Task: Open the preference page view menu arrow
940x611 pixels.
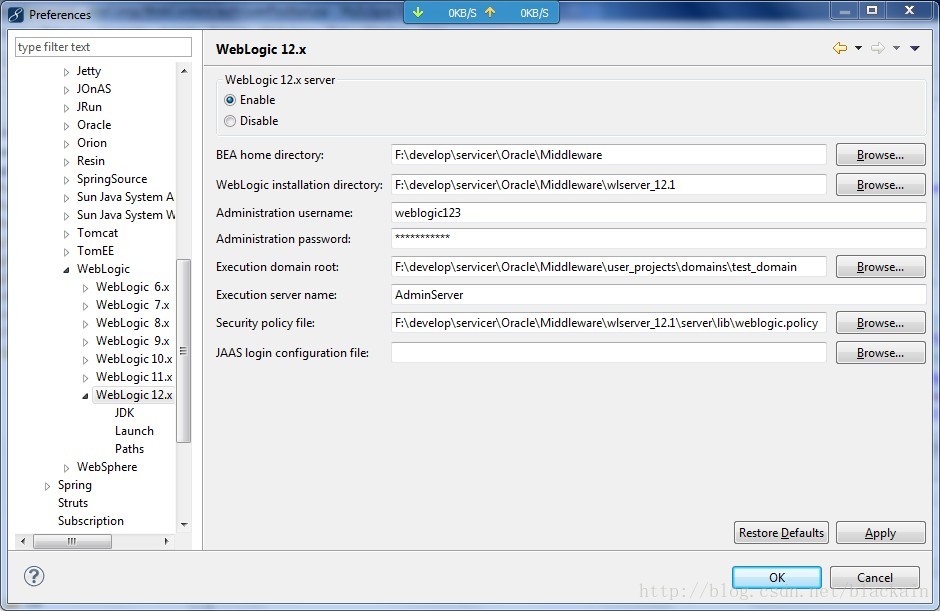Action: pos(915,48)
